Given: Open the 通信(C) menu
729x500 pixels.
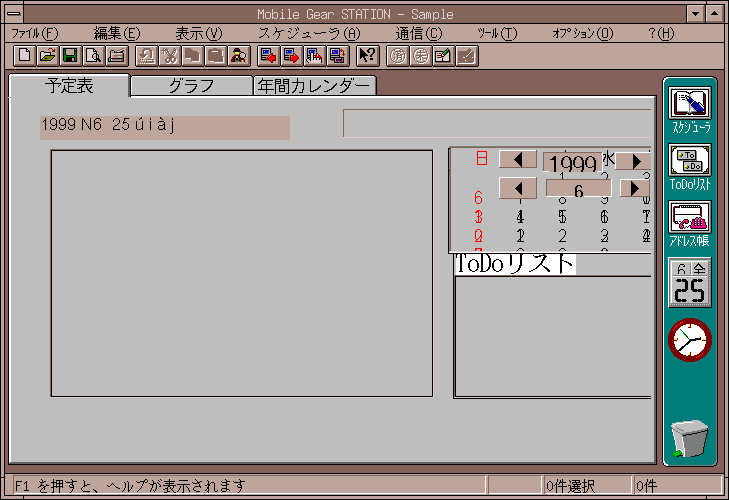Looking at the screenshot, I should pyautogui.click(x=419, y=33).
